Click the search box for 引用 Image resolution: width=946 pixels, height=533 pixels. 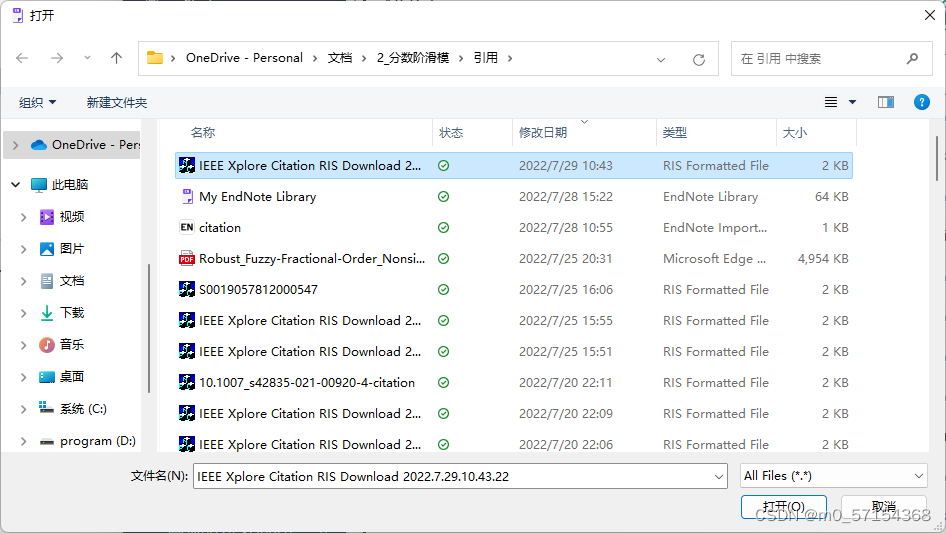[818, 59]
